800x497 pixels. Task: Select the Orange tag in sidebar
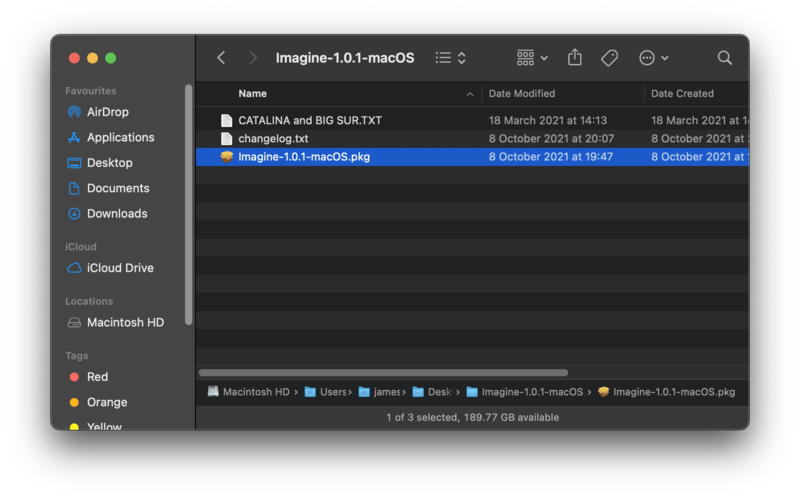(106, 402)
